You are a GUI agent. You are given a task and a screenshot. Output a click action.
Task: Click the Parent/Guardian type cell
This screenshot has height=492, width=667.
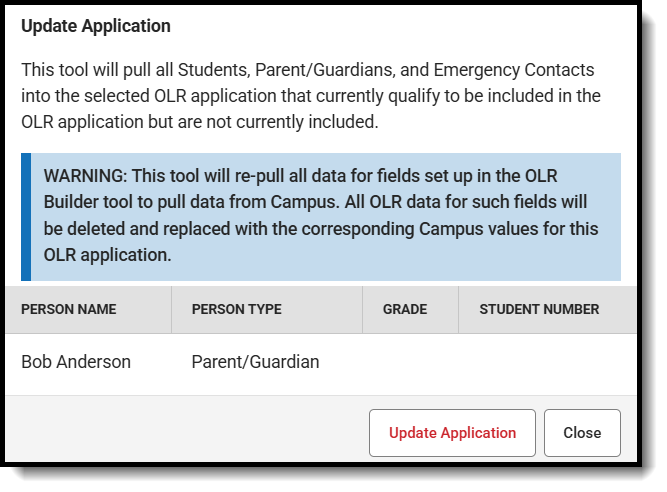point(255,362)
